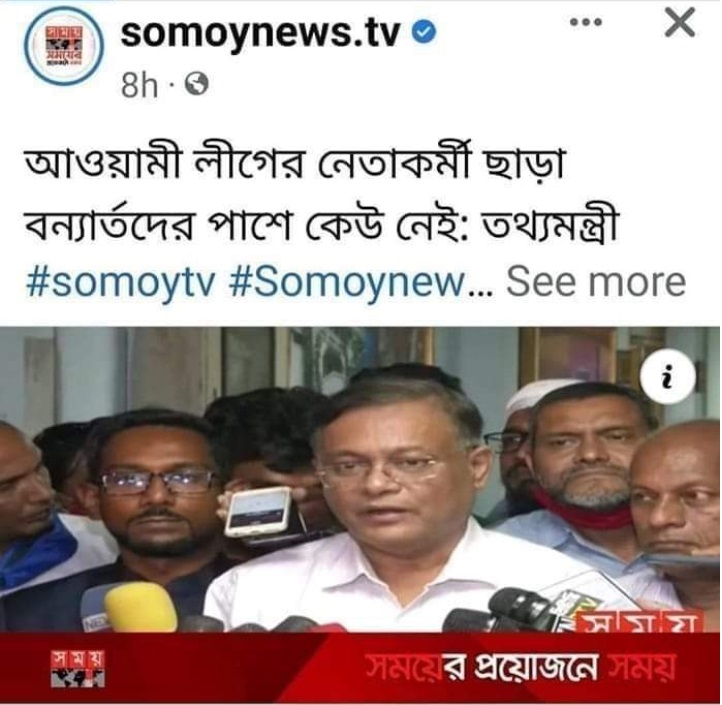Open the somoynews.tv page name
The width and height of the screenshot is (722, 705).
260,34
